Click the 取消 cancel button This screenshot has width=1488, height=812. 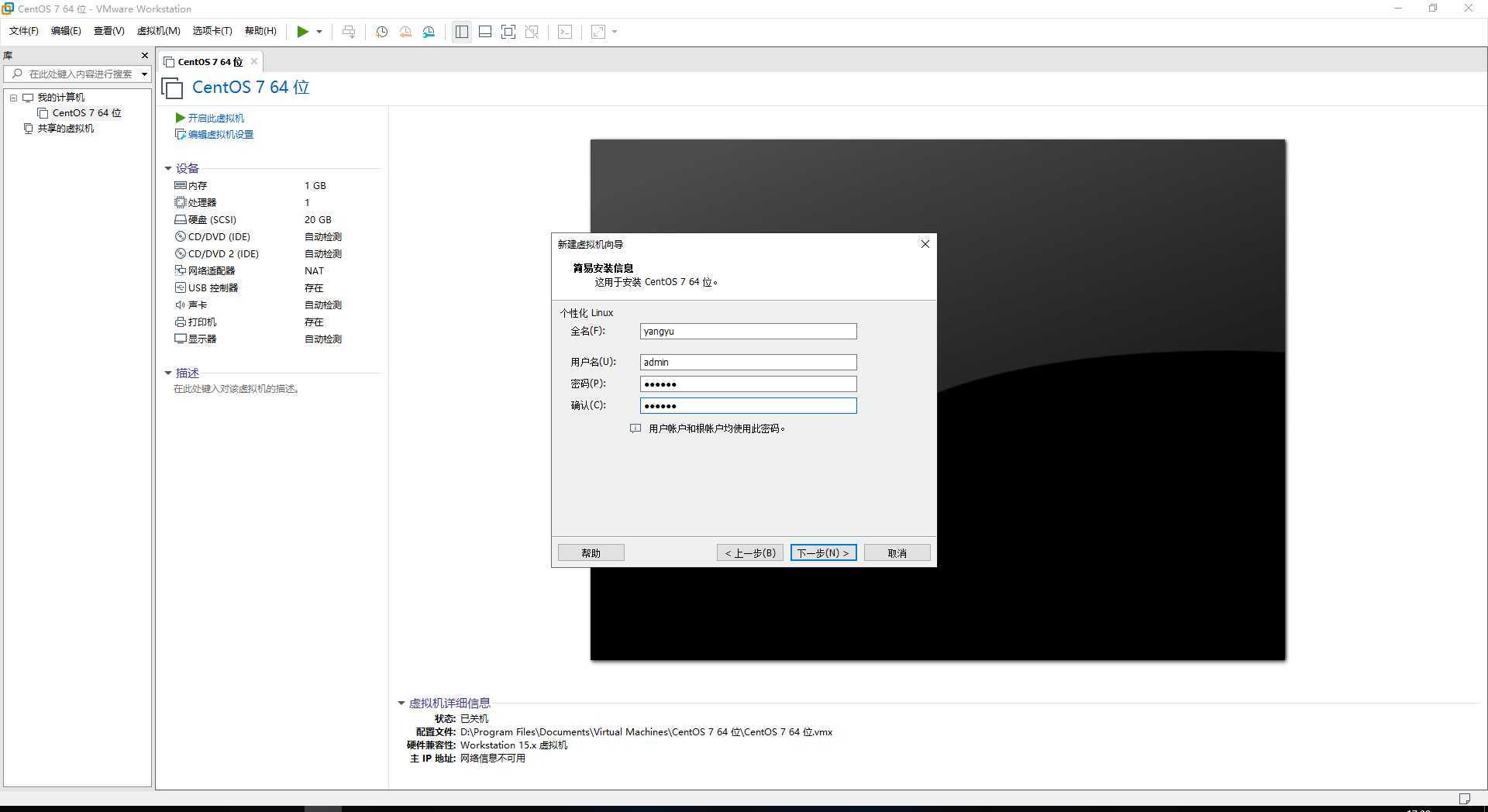point(897,553)
